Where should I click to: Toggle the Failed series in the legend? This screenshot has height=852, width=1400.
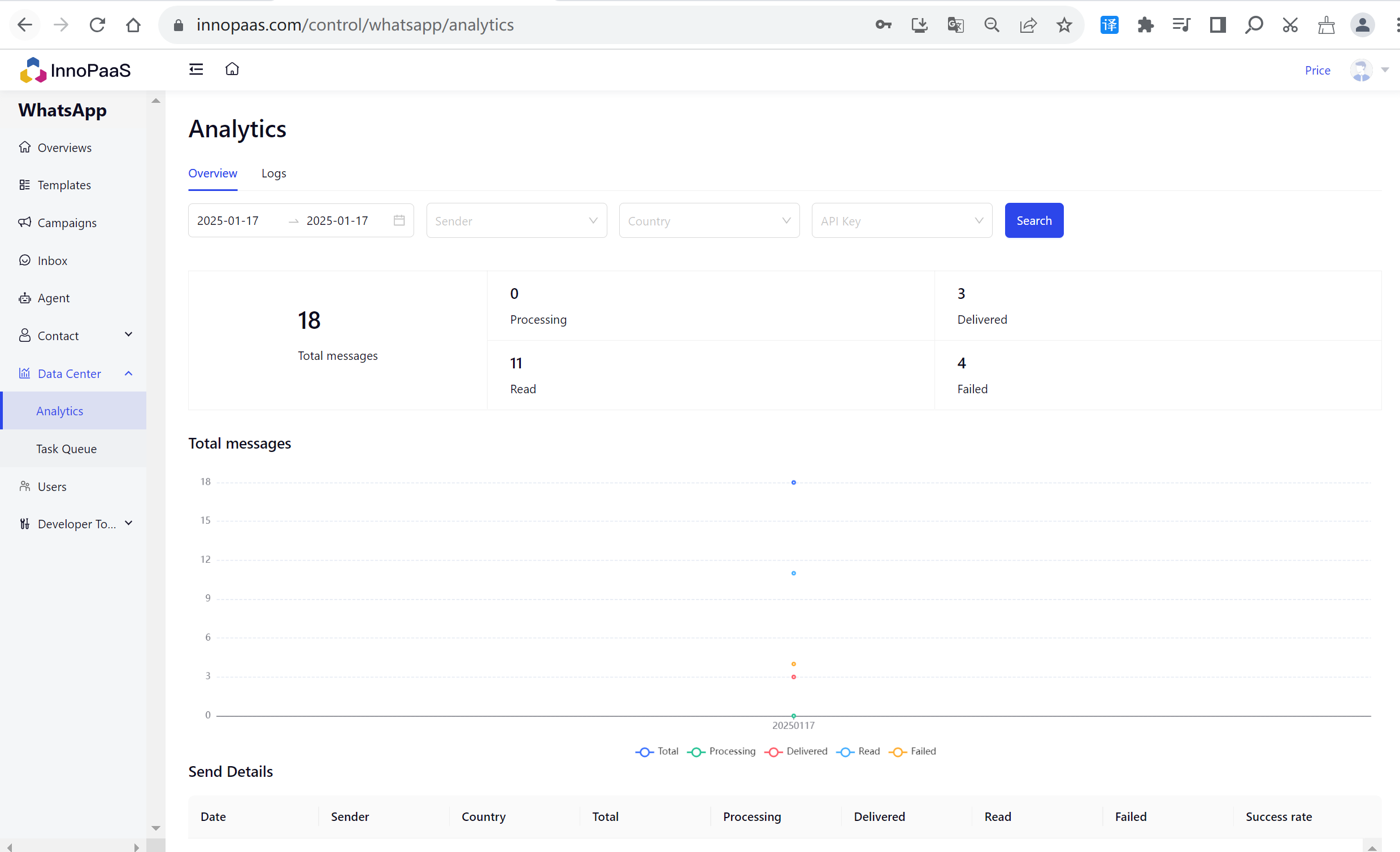pos(912,751)
